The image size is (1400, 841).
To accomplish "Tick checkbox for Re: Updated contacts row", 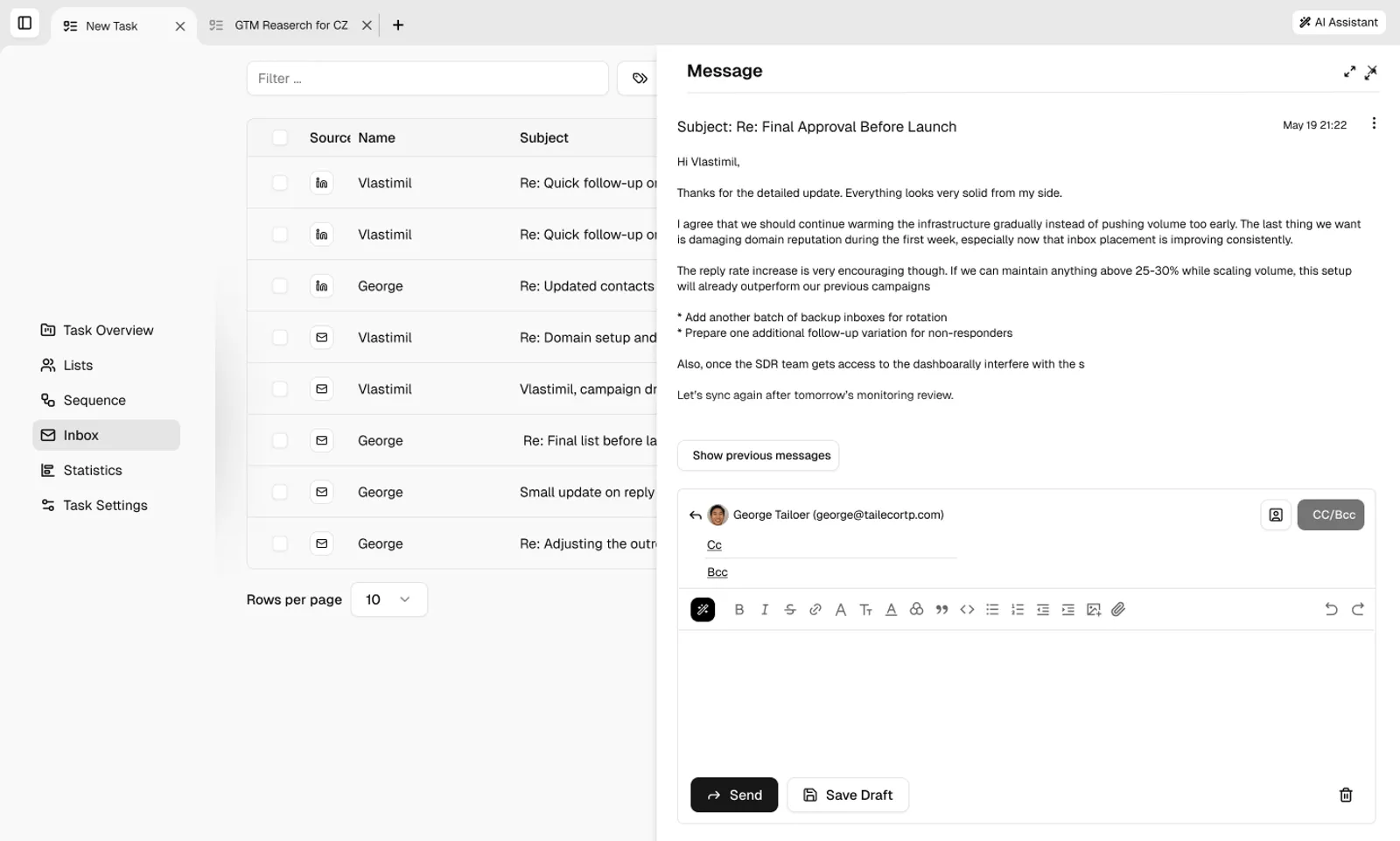I will 280,286.
